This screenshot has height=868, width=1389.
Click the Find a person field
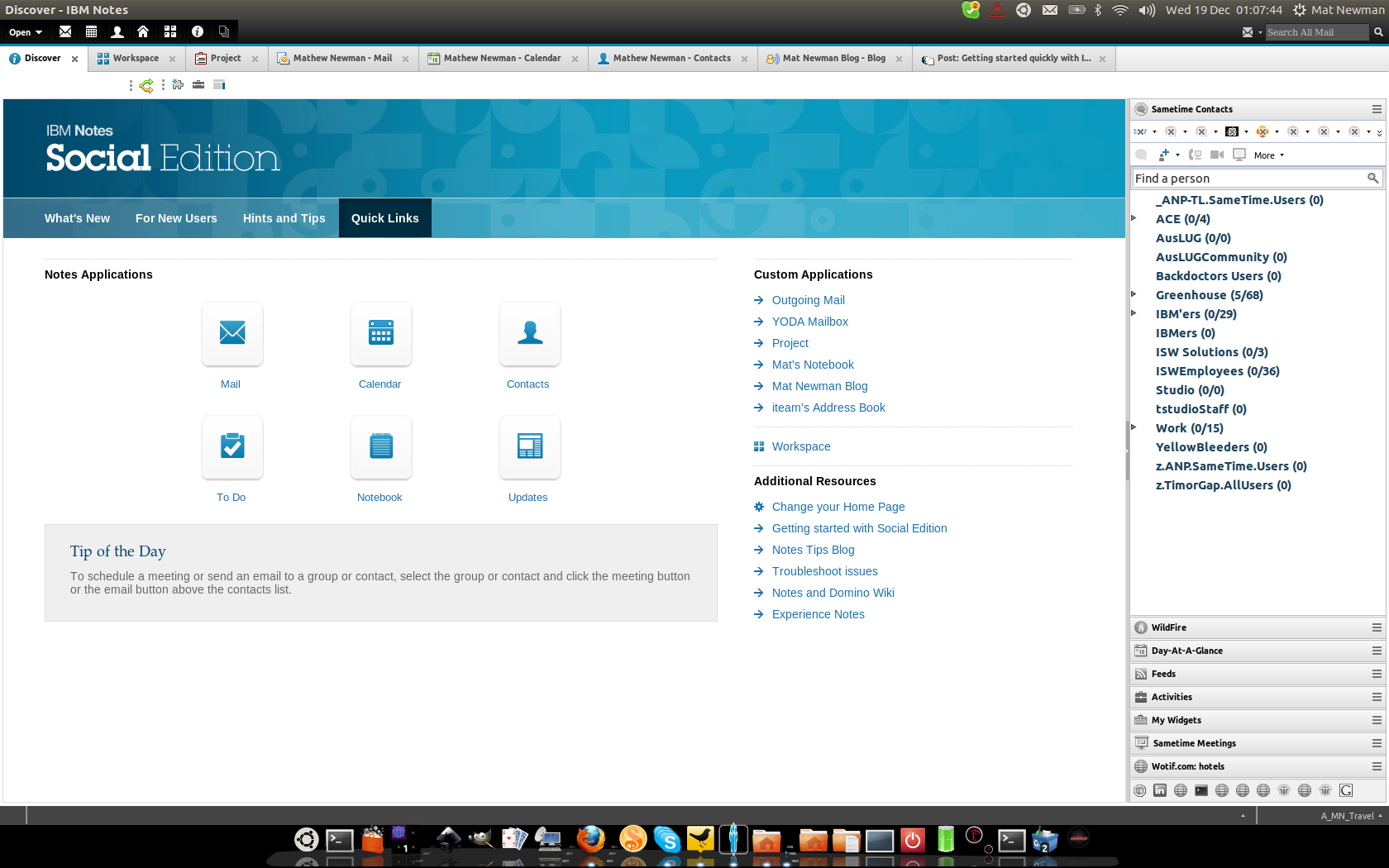[1248, 179]
